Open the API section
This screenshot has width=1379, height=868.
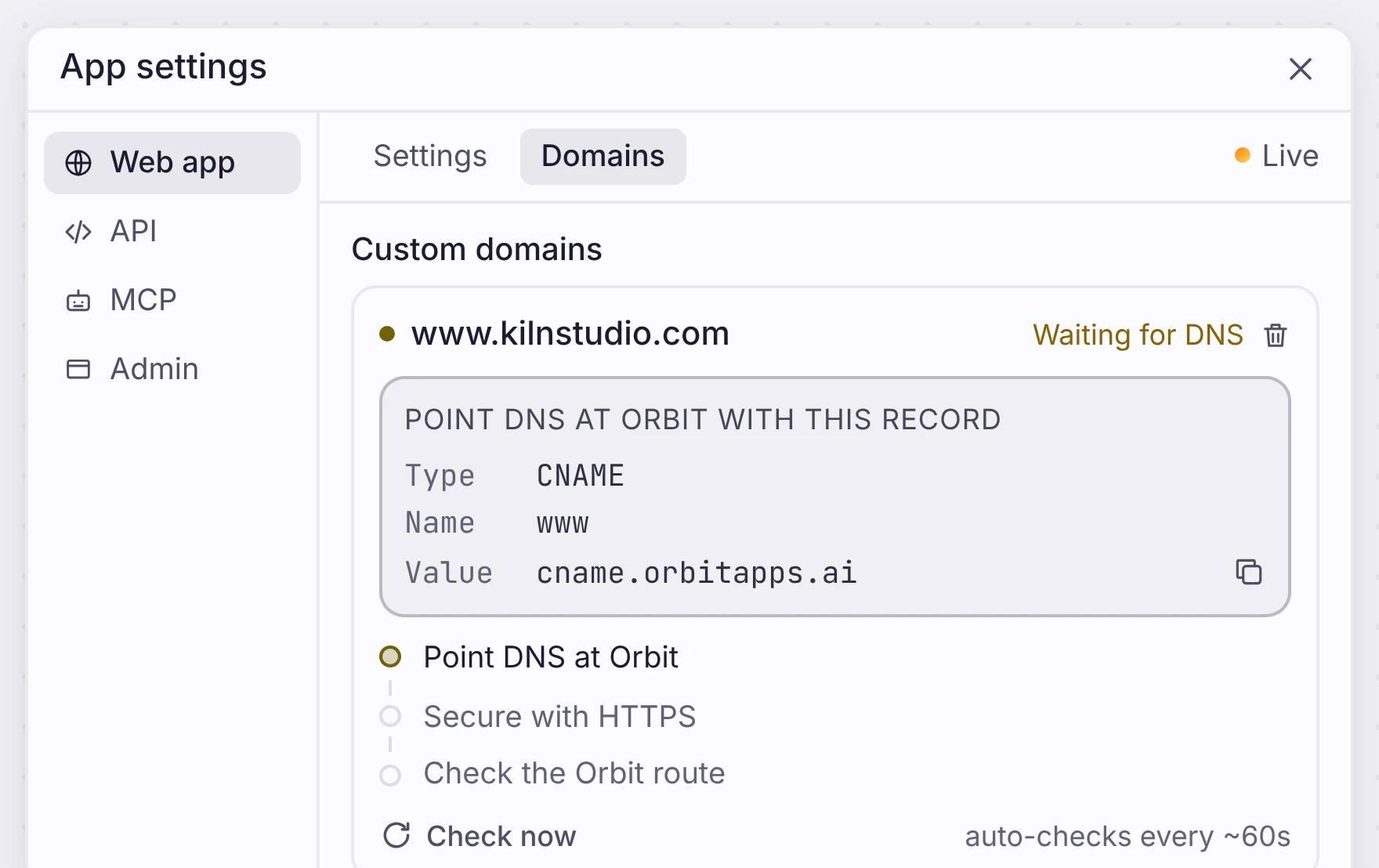tap(172, 232)
